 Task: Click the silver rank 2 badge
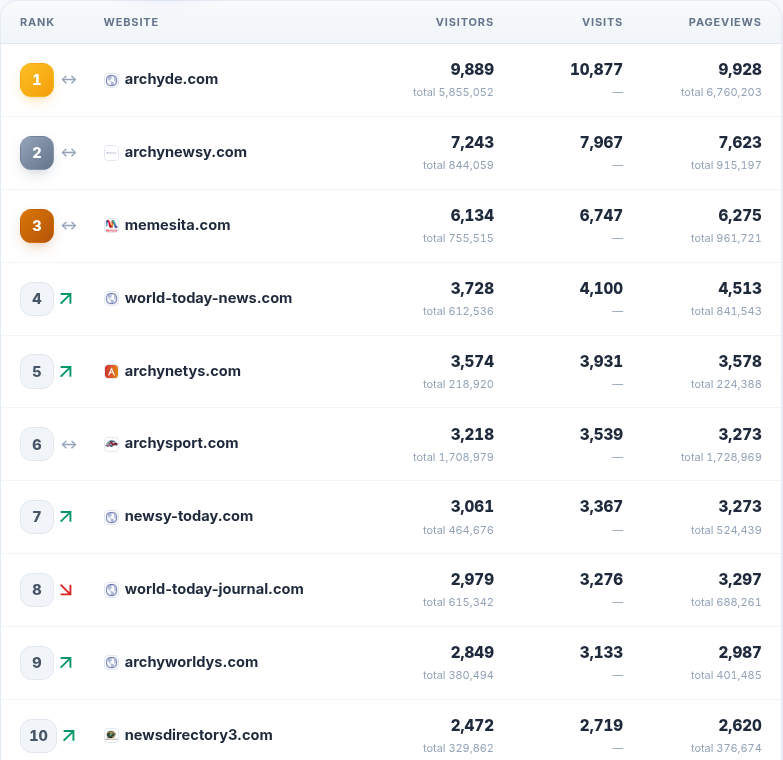37,153
